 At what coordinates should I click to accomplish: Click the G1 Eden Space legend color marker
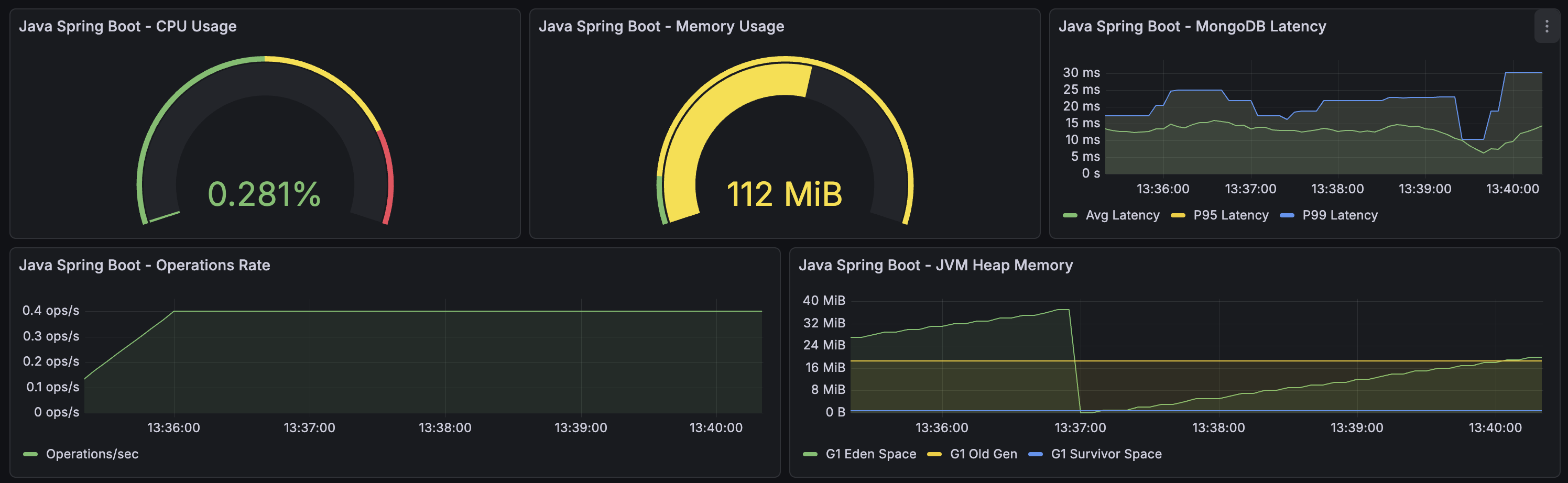tap(810, 454)
